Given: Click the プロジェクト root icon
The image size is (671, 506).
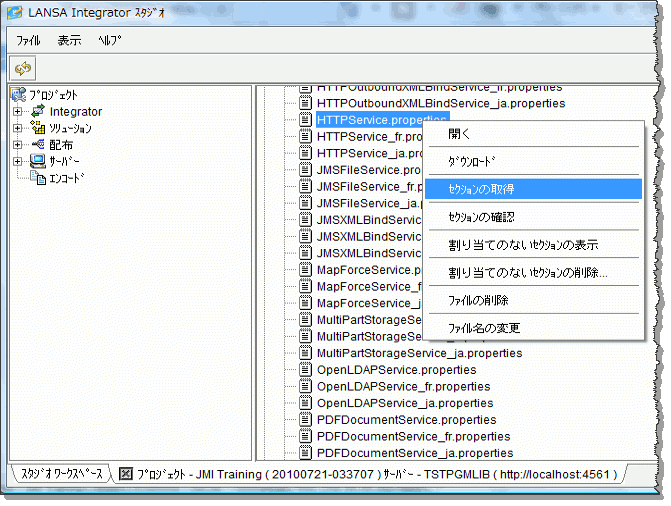Looking at the screenshot, I should [x=18, y=95].
